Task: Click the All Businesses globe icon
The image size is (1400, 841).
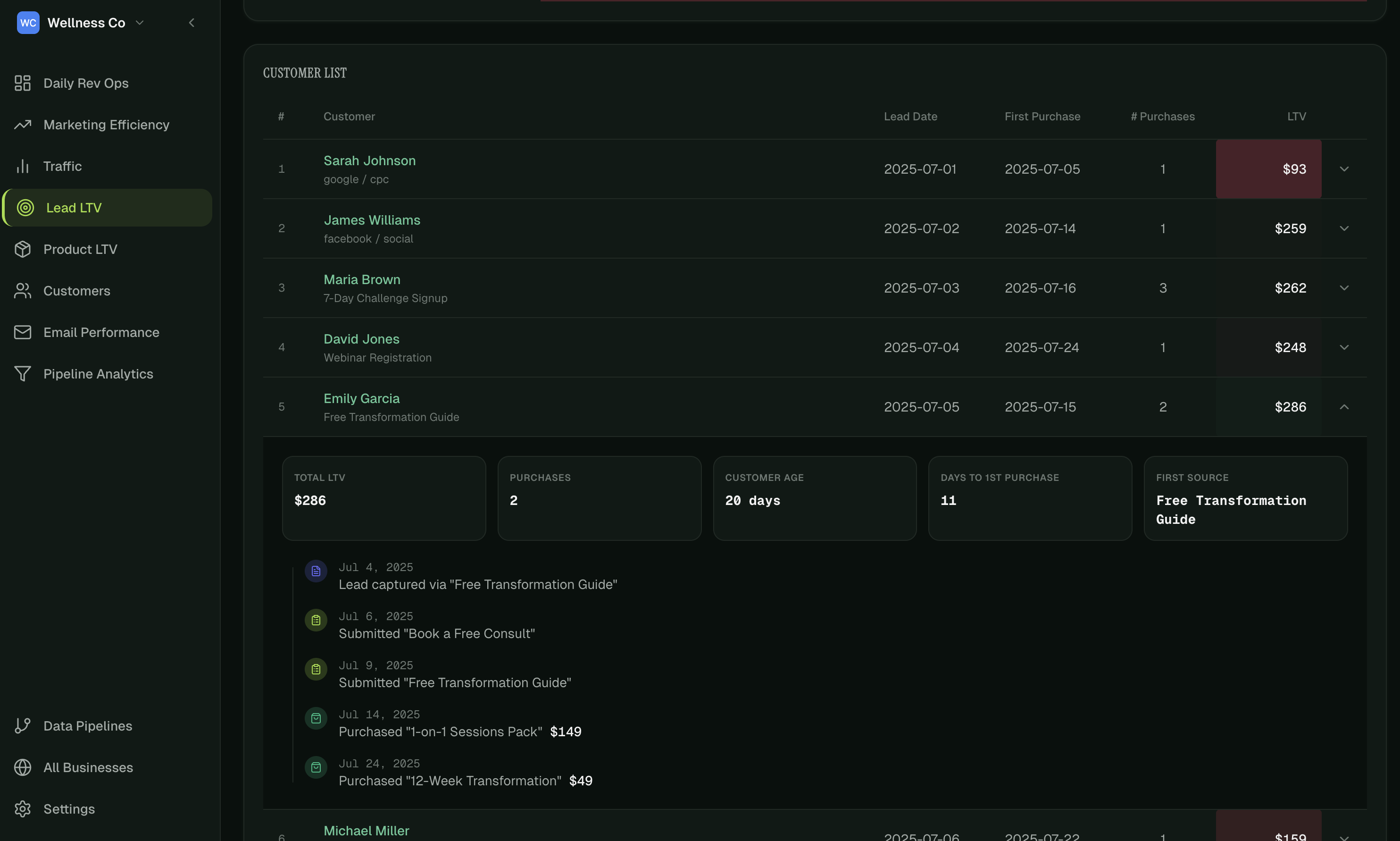Action: pyautogui.click(x=23, y=767)
